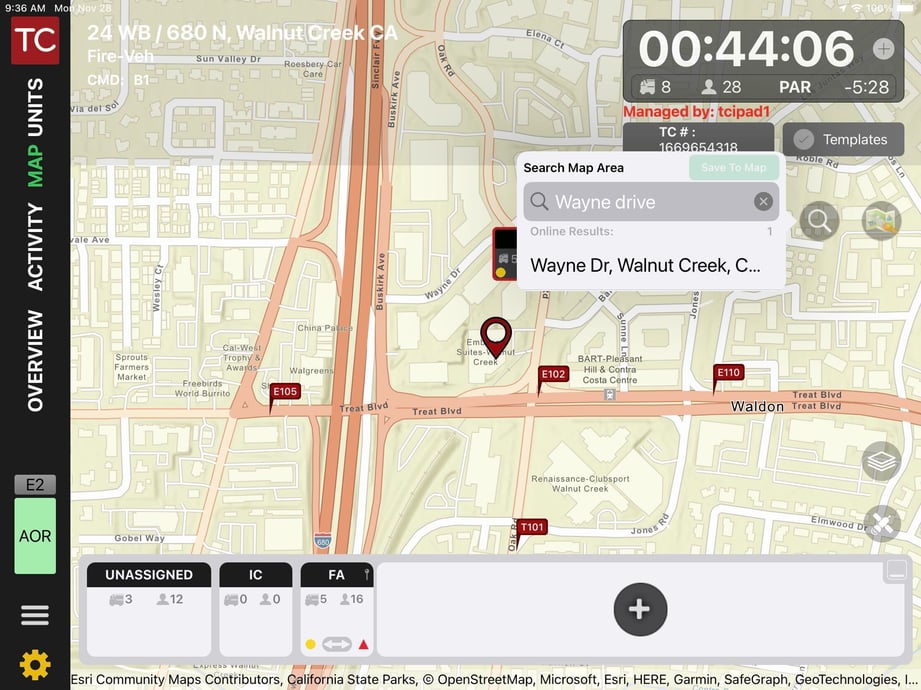
Task: Add a new group with plus button
Action: tap(640, 609)
